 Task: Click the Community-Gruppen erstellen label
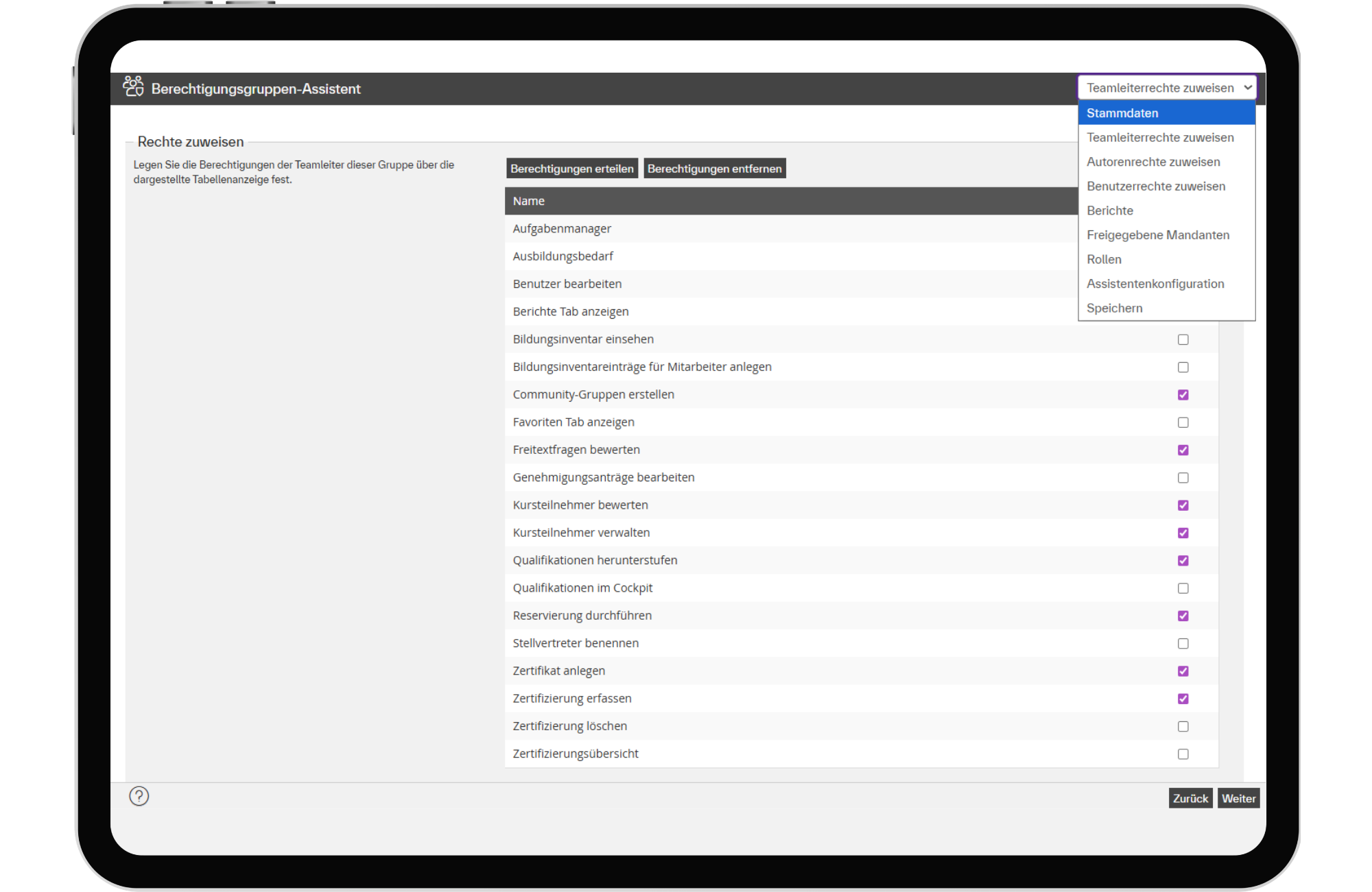pos(593,394)
